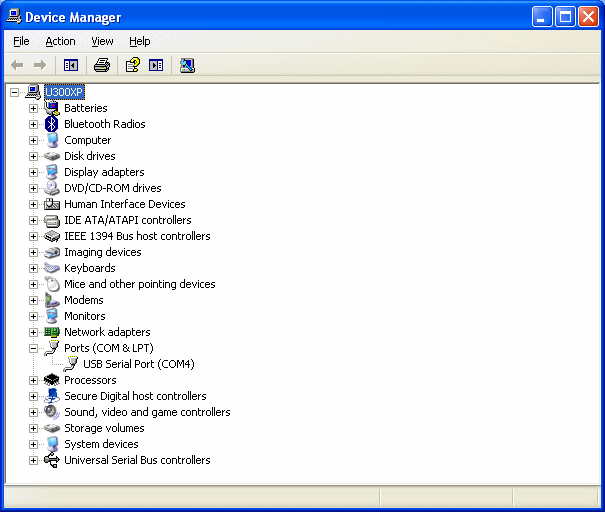Open the File menu

21,41
